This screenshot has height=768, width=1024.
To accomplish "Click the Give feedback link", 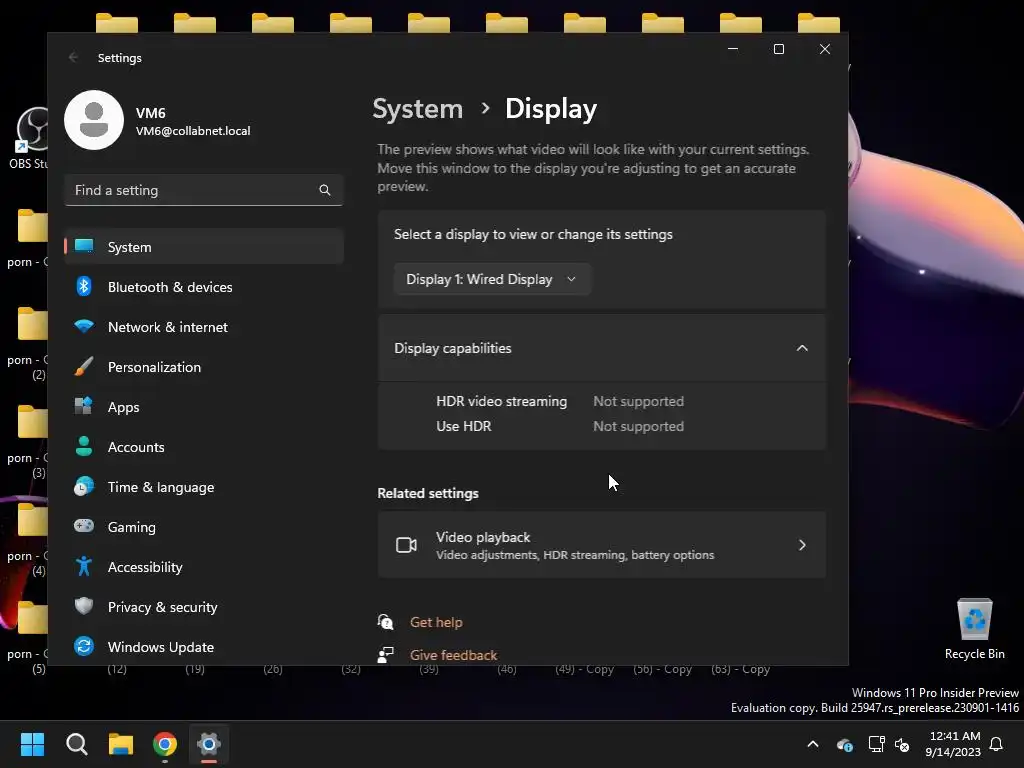I will 453,655.
